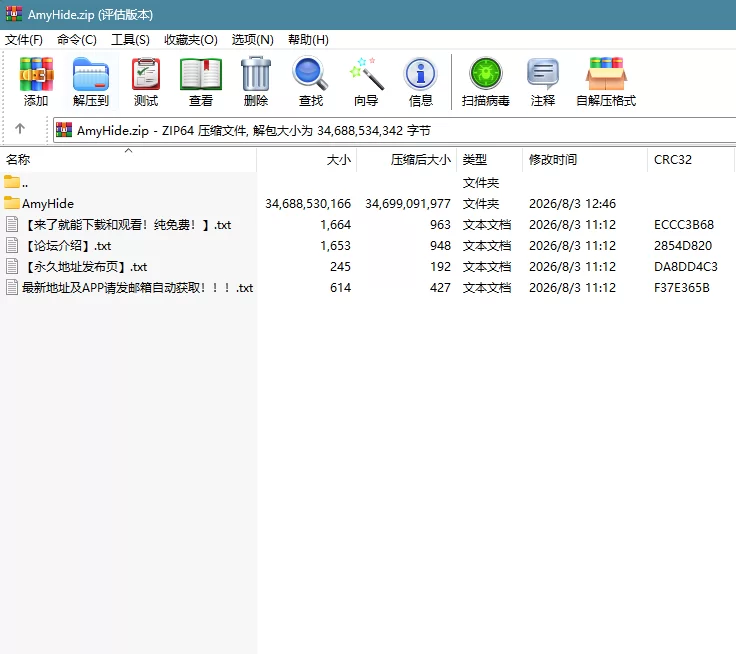Click packed size value 192

(440, 267)
